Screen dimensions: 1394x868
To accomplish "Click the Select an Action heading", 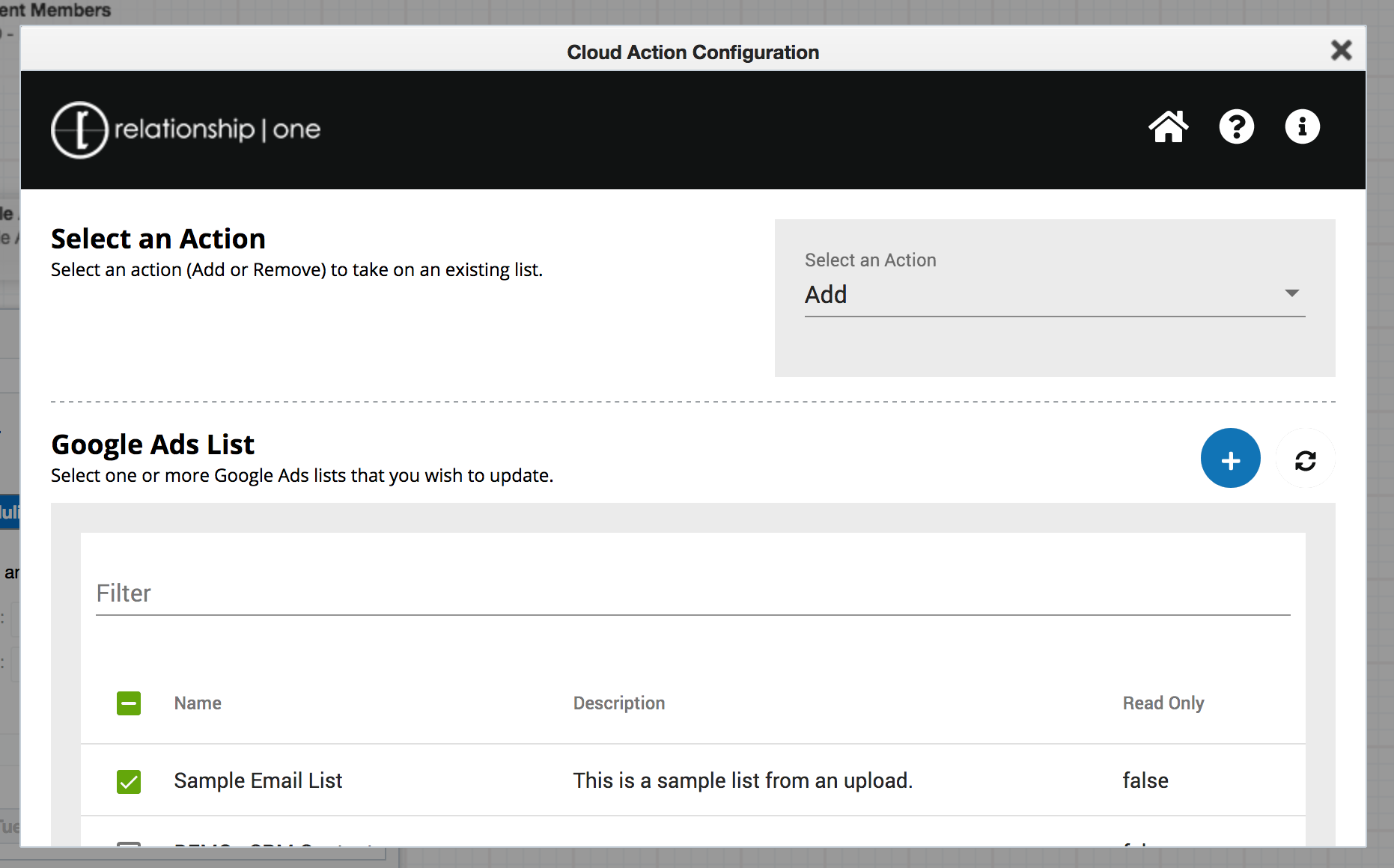I will point(158,239).
